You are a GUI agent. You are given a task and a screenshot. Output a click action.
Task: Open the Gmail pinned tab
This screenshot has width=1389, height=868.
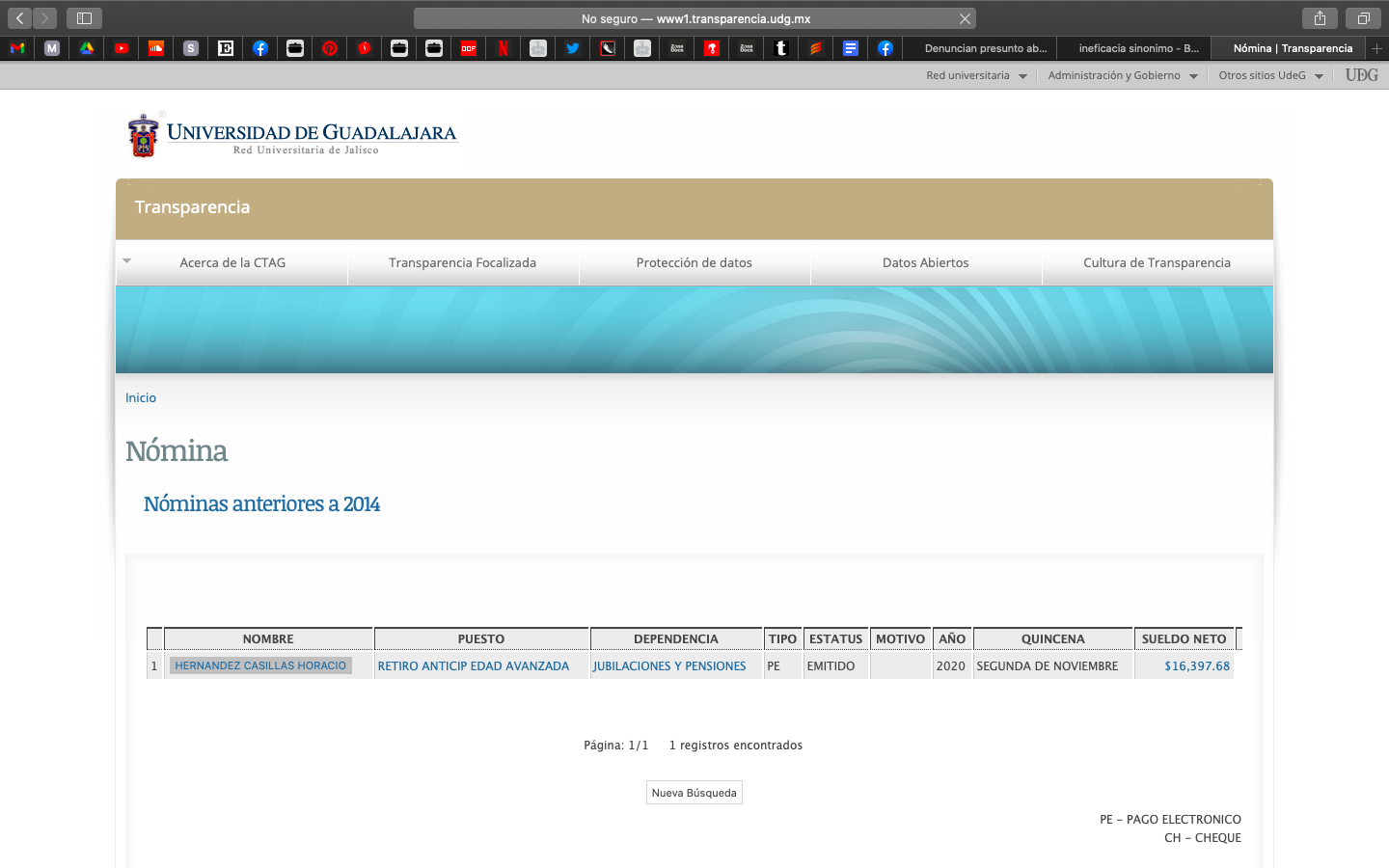pos(17,48)
